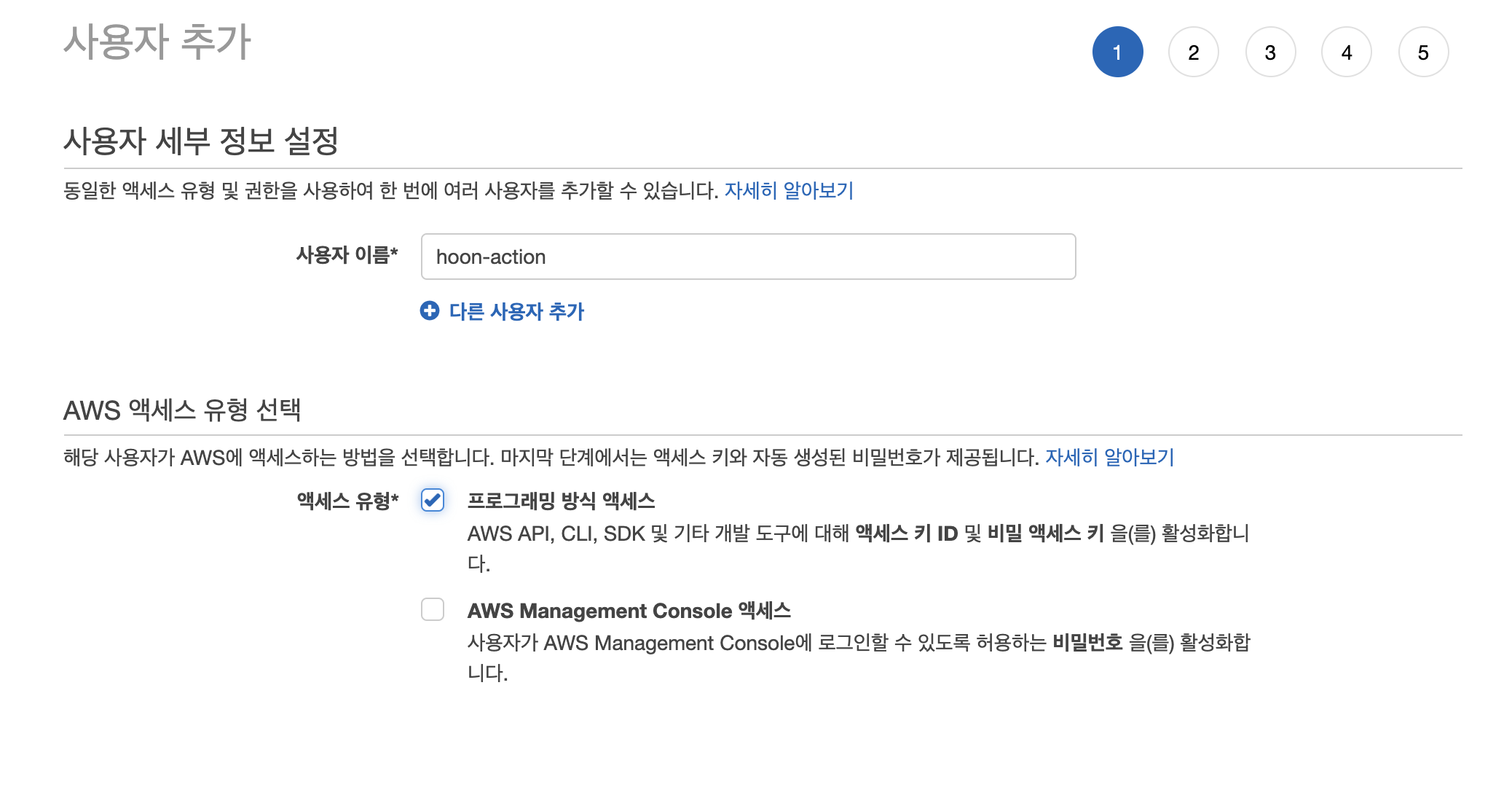Image resolution: width=1512 pixels, height=790 pixels.
Task: Uncheck the 프로그래밍 방식 액세스 checkbox
Action: (x=433, y=500)
